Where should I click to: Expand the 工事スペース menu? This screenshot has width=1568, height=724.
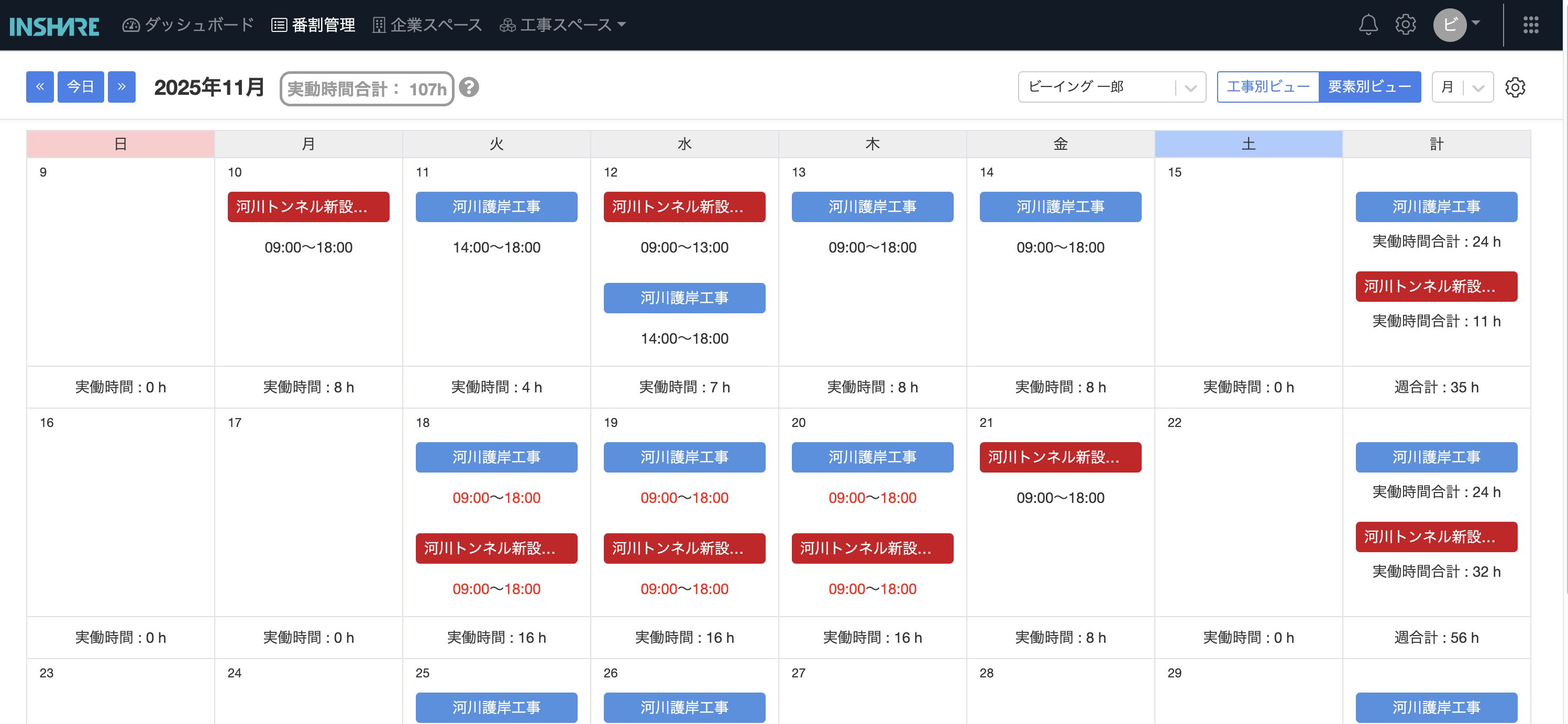tap(563, 25)
